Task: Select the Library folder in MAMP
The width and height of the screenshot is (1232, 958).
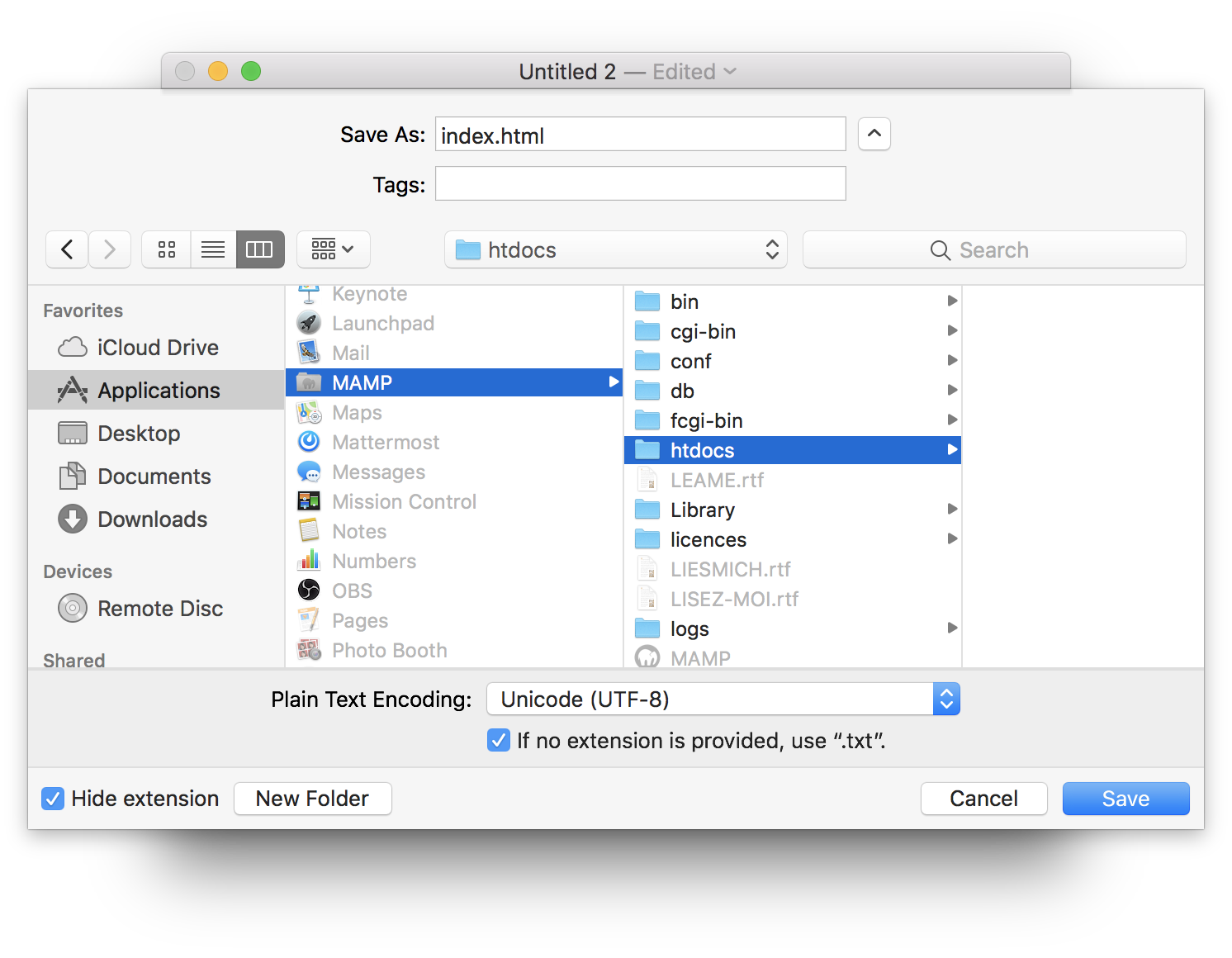Action: pyautogui.click(x=702, y=510)
